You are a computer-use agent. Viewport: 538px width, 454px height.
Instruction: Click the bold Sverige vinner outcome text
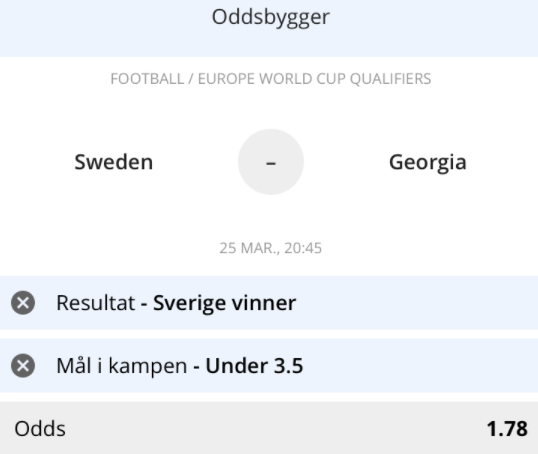click(x=224, y=303)
